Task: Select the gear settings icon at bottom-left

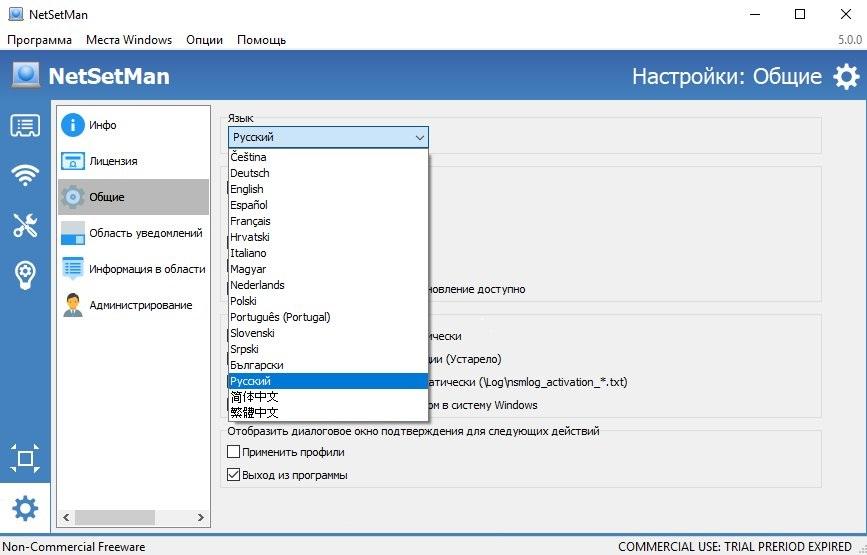Action: pos(25,509)
